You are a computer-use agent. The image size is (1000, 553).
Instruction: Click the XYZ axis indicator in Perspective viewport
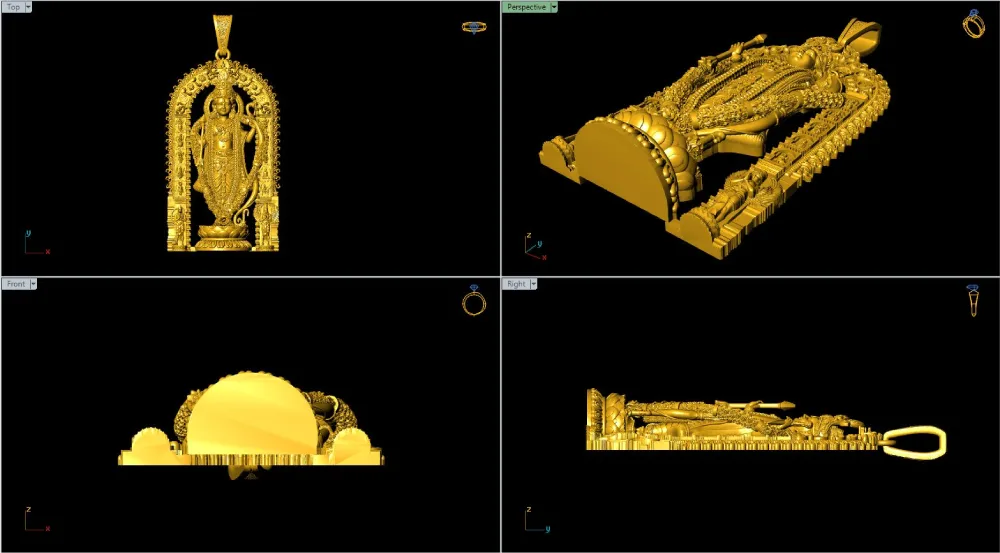pyautogui.click(x=536, y=247)
